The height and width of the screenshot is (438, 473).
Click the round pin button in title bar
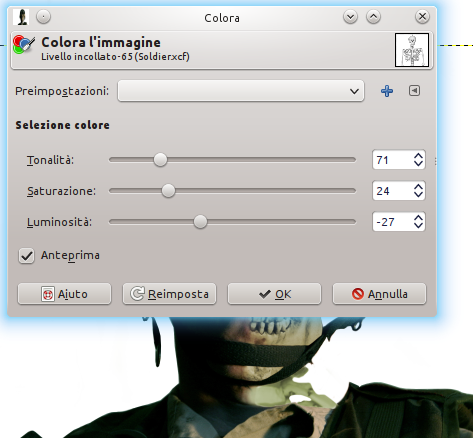click(x=43, y=16)
